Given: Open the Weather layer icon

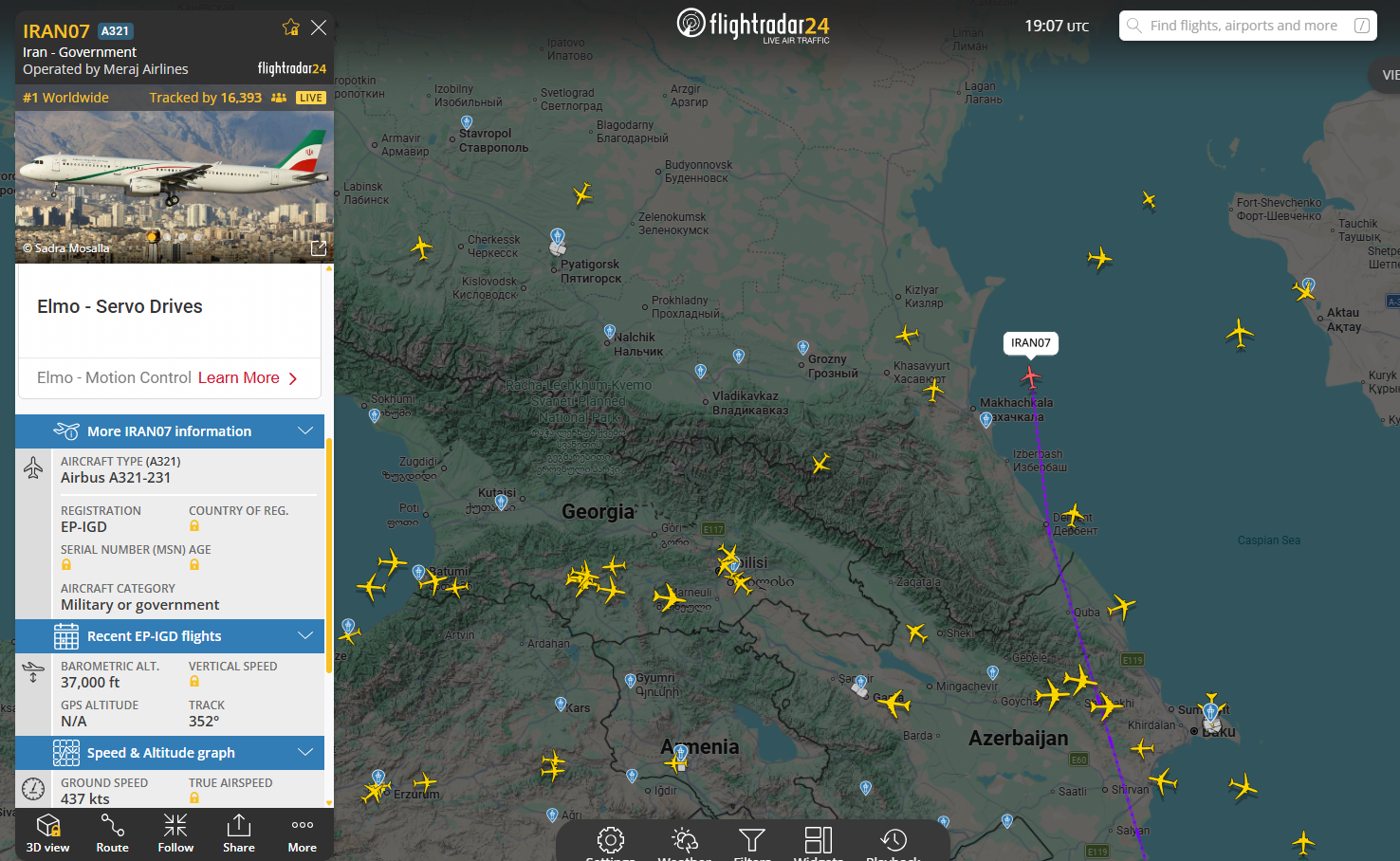Looking at the screenshot, I should coord(685,840).
